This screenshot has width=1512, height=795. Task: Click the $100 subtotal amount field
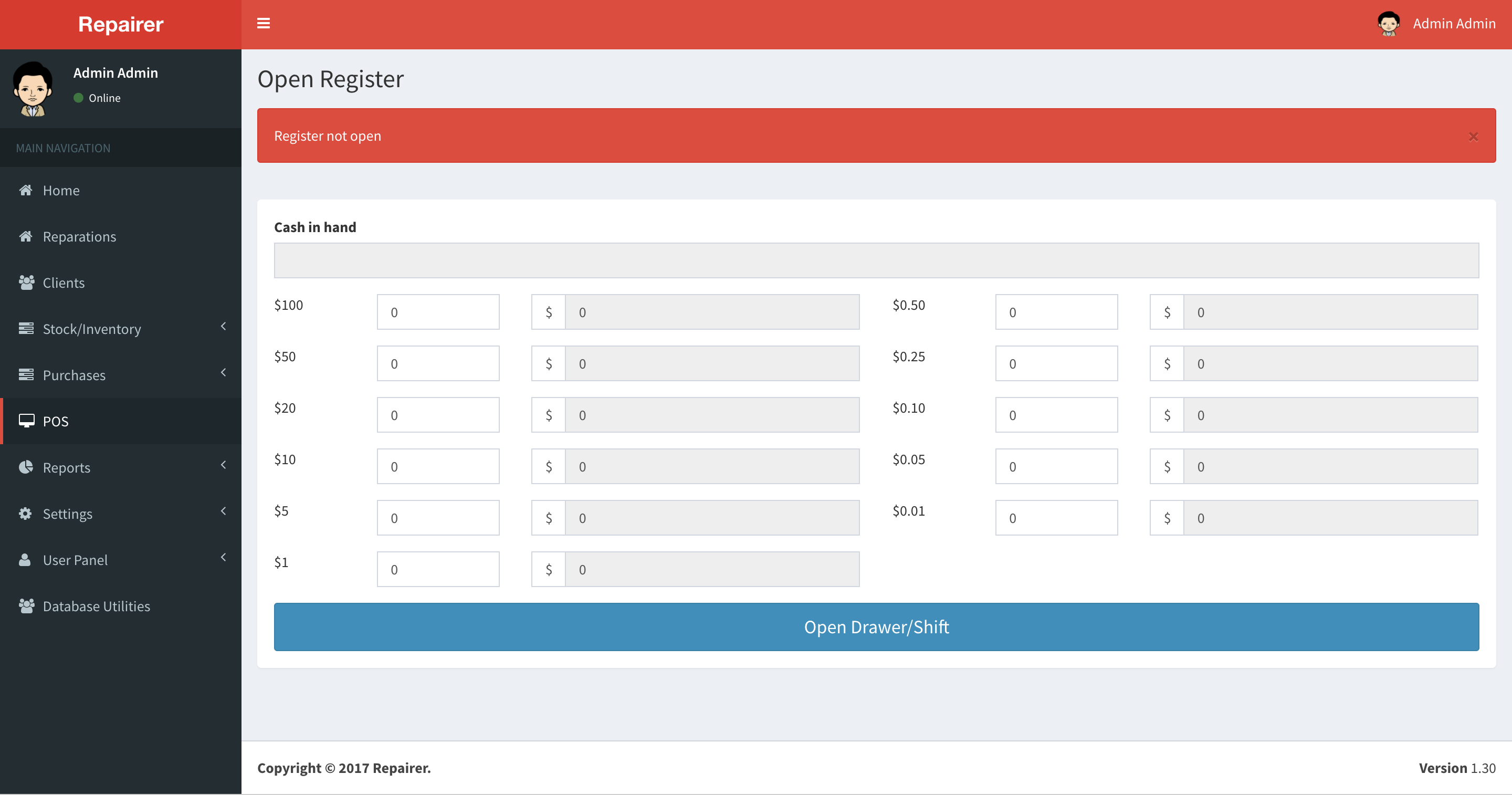click(712, 312)
